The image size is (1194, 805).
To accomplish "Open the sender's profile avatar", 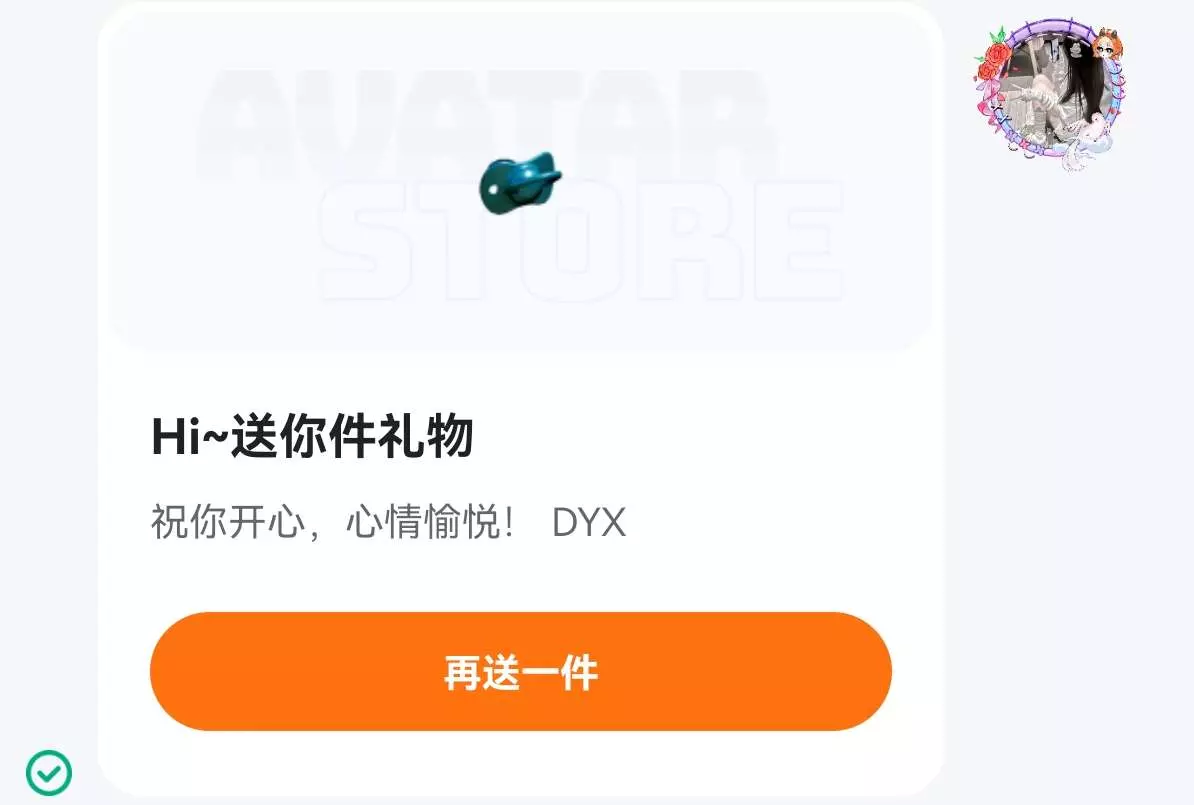I will (1051, 93).
